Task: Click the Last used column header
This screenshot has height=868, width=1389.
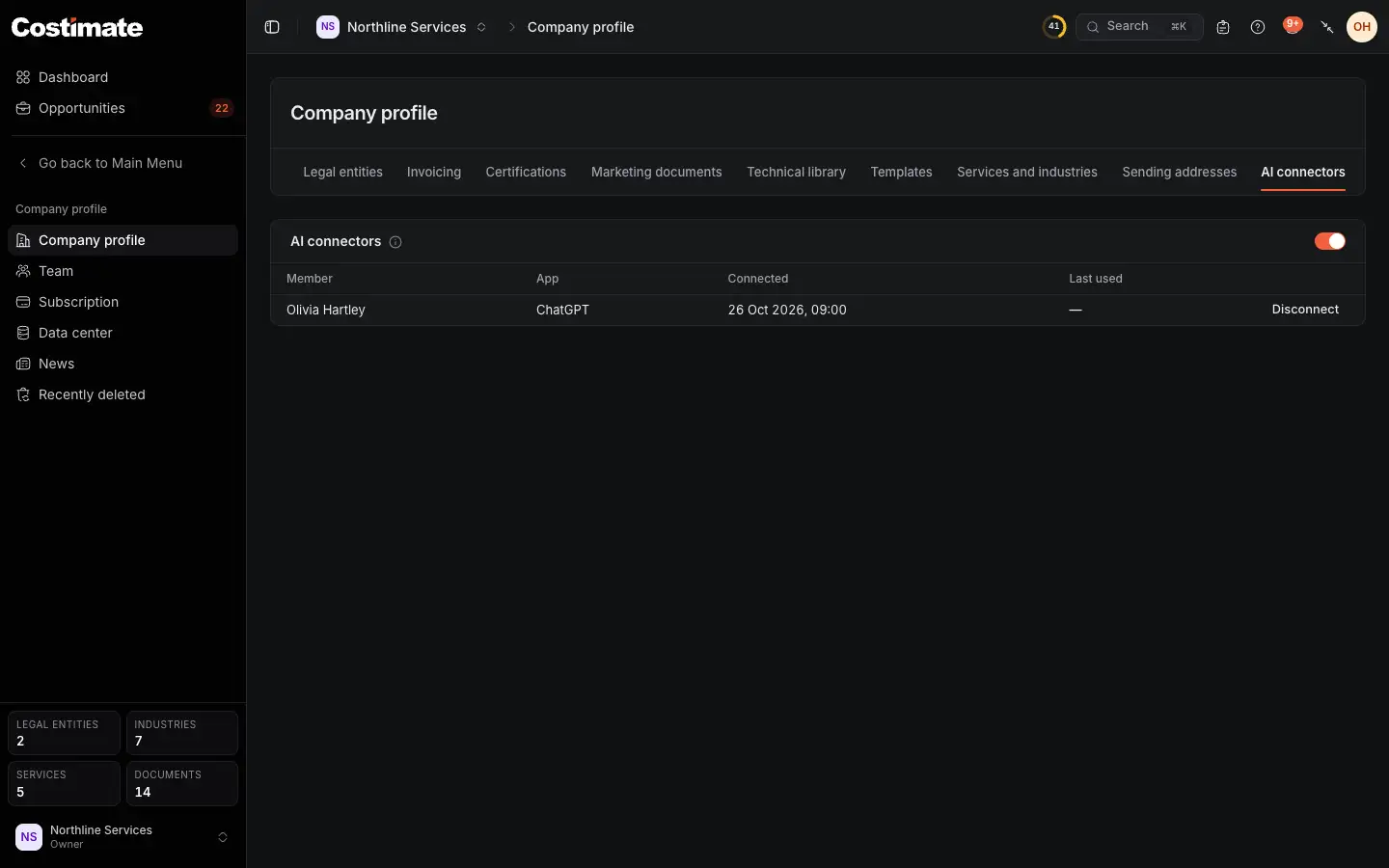Action: point(1096,279)
